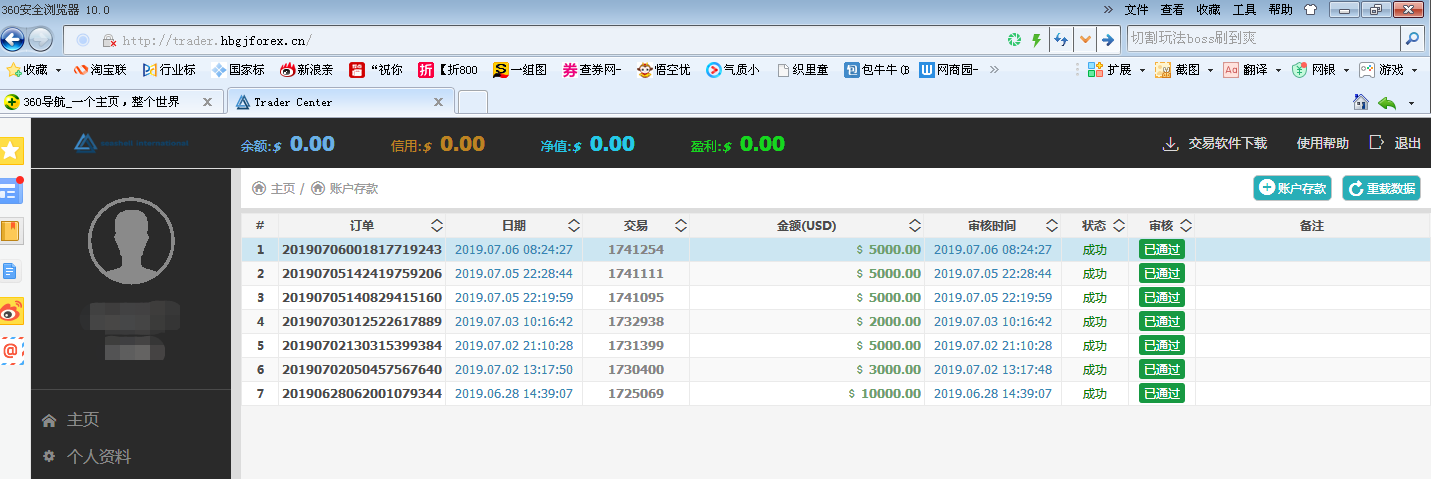Click the yellow star favorites sidebar icon
The height and width of the screenshot is (479, 1431).
[11, 151]
